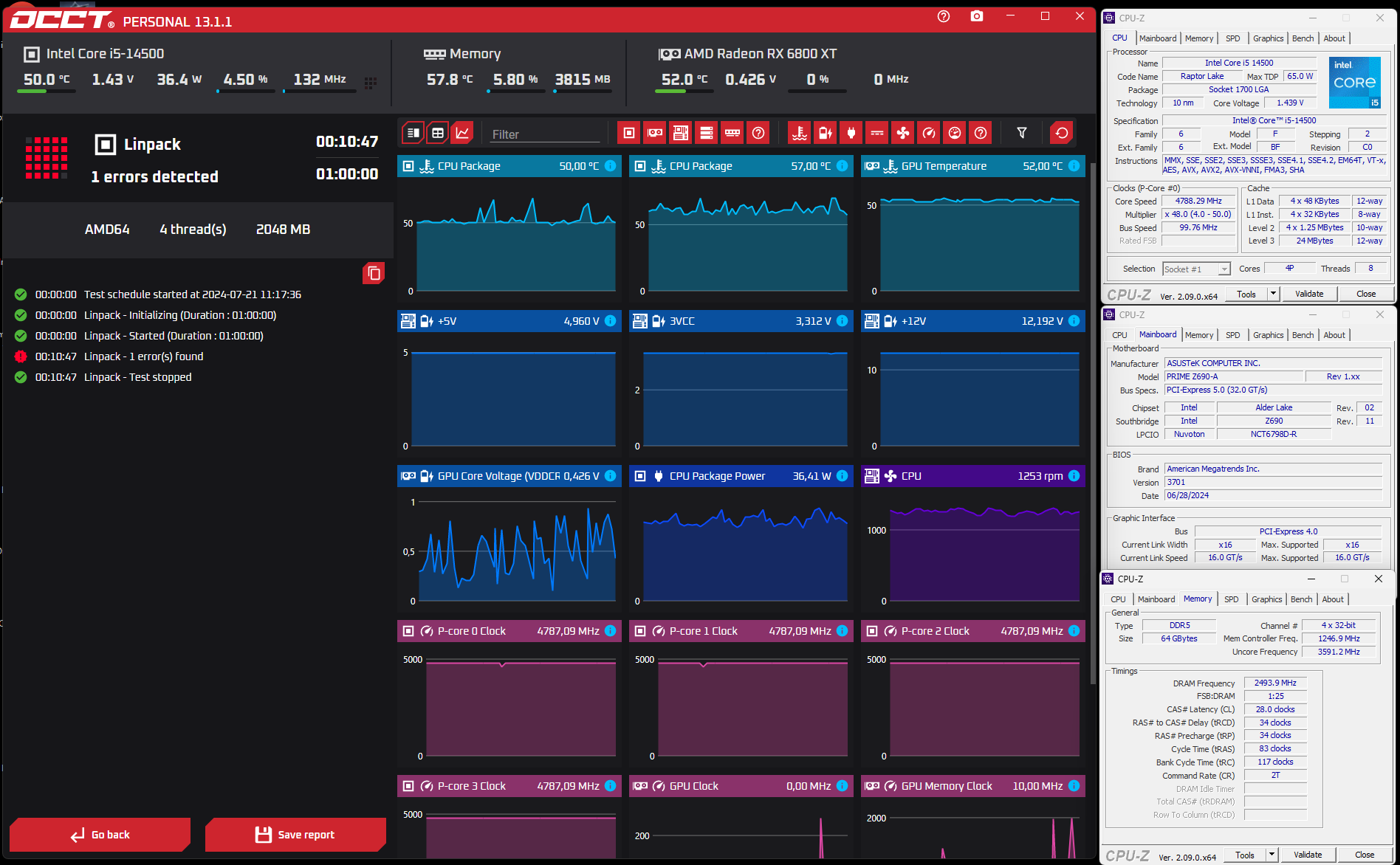Click the Go back button
1400x865 pixels.
pyautogui.click(x=100, y=835)
